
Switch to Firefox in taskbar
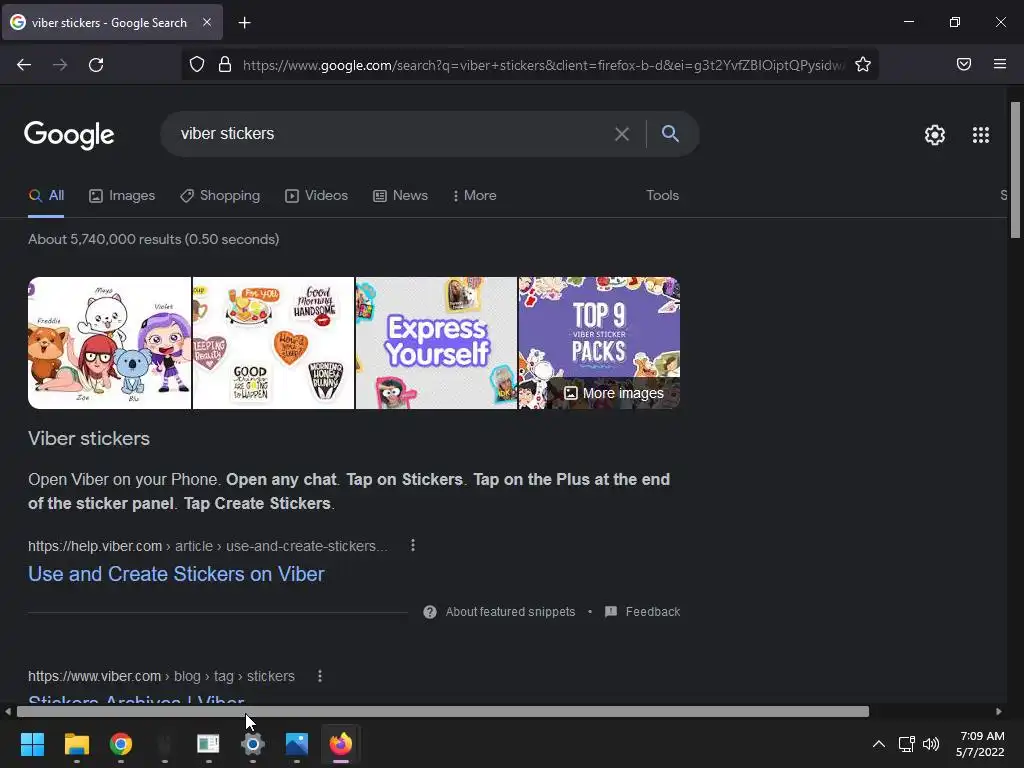[x=341, y=744]
